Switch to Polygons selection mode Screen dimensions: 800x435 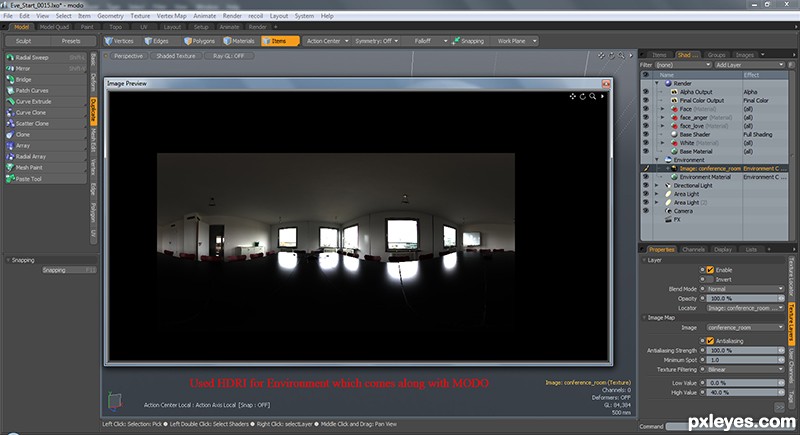[199, 41]
